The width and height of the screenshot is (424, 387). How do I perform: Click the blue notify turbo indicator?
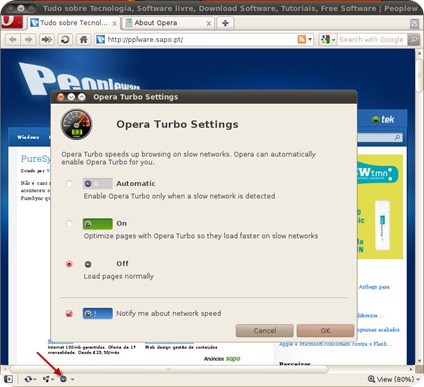[x=98, y=314]
